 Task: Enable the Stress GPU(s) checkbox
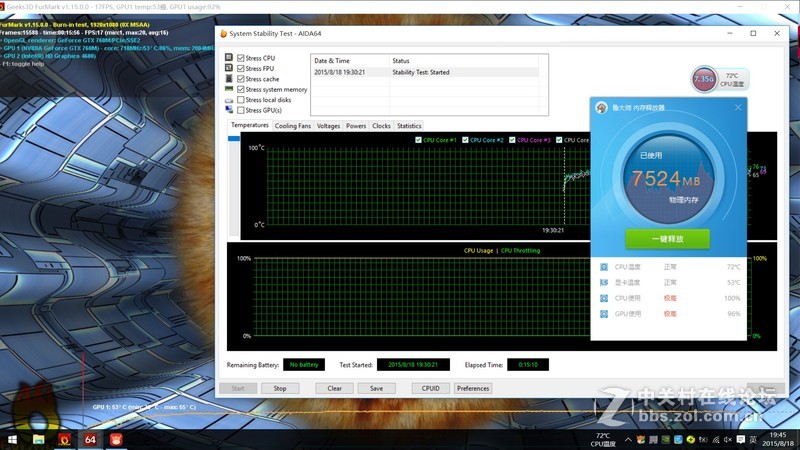pyautogui.click(x=241, y=110)
